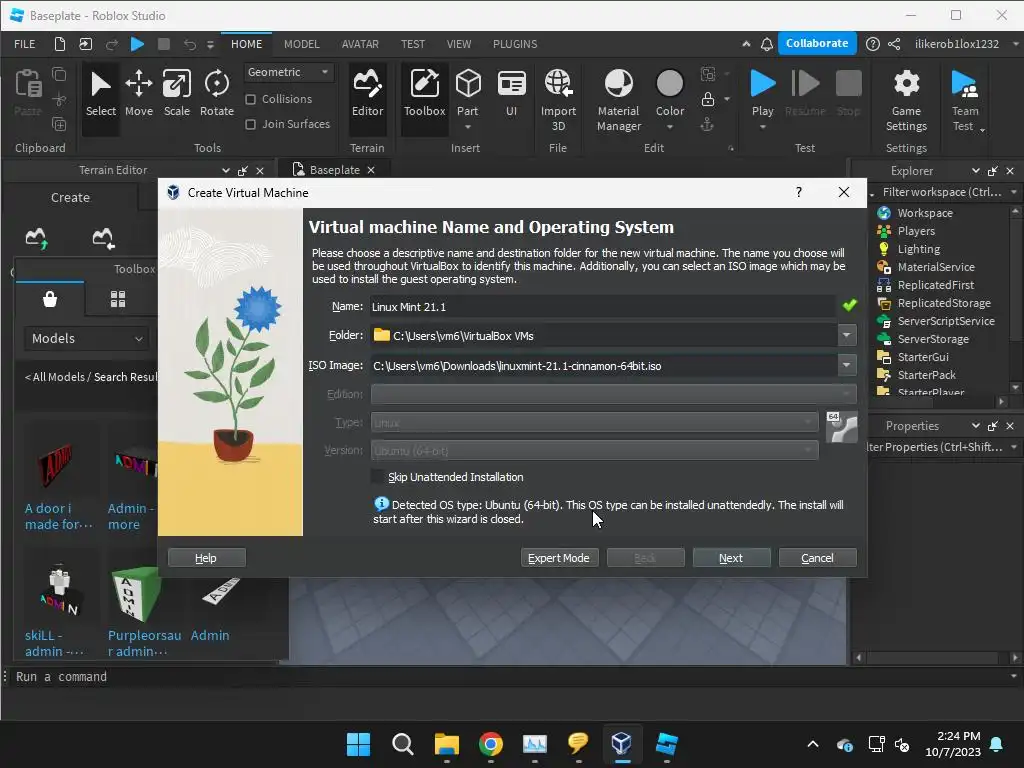Switch to the VIEW ribbon tab
The width and height of the screenshot is (1024, 768).
458,44
